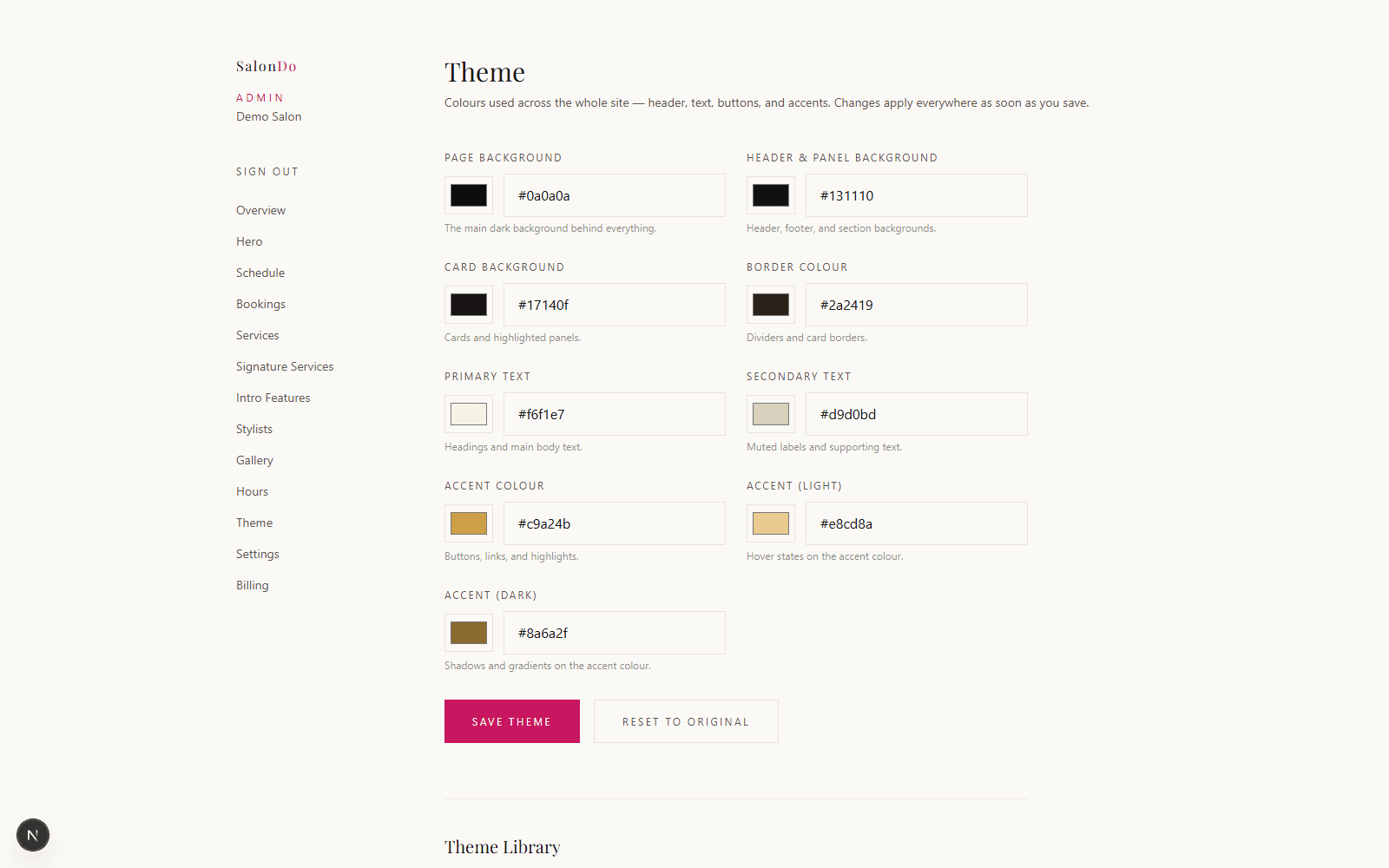The width and height of the screenshot is (1389, 868).
Task: Open the Accent (Light) colour swatch
Action: (771, 523)
